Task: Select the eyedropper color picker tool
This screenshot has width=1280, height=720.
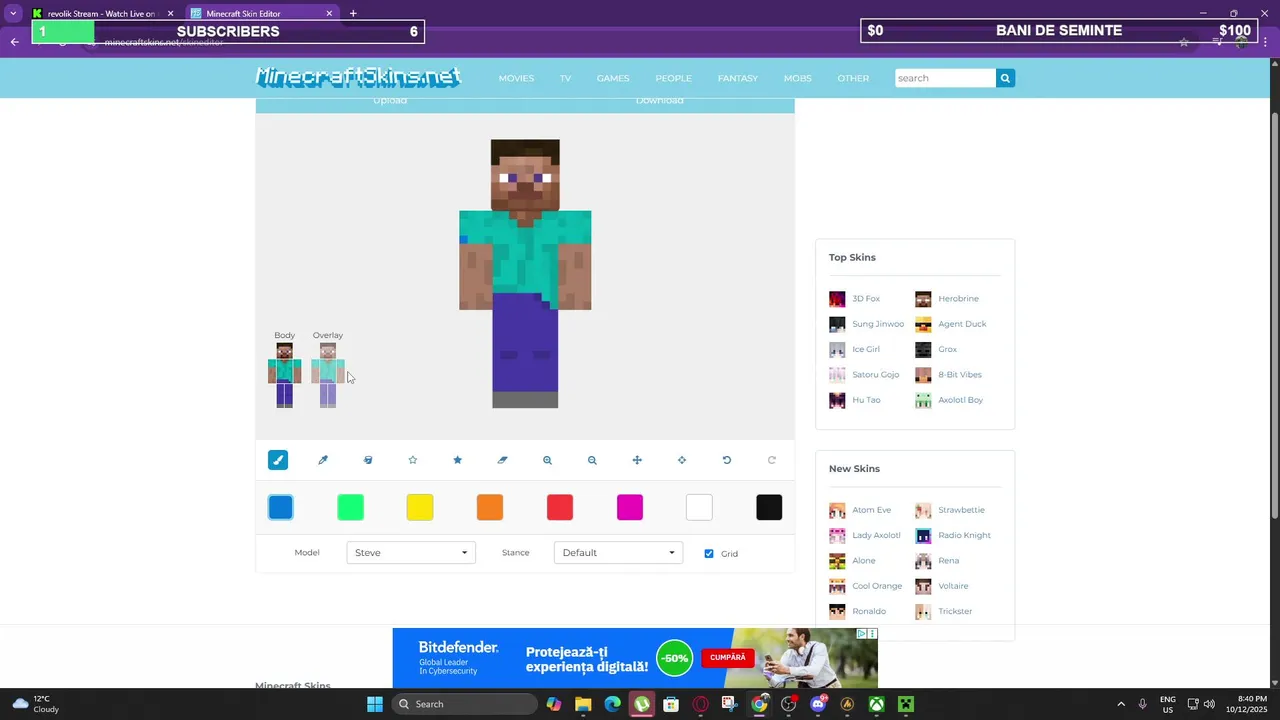Action: 323,460
